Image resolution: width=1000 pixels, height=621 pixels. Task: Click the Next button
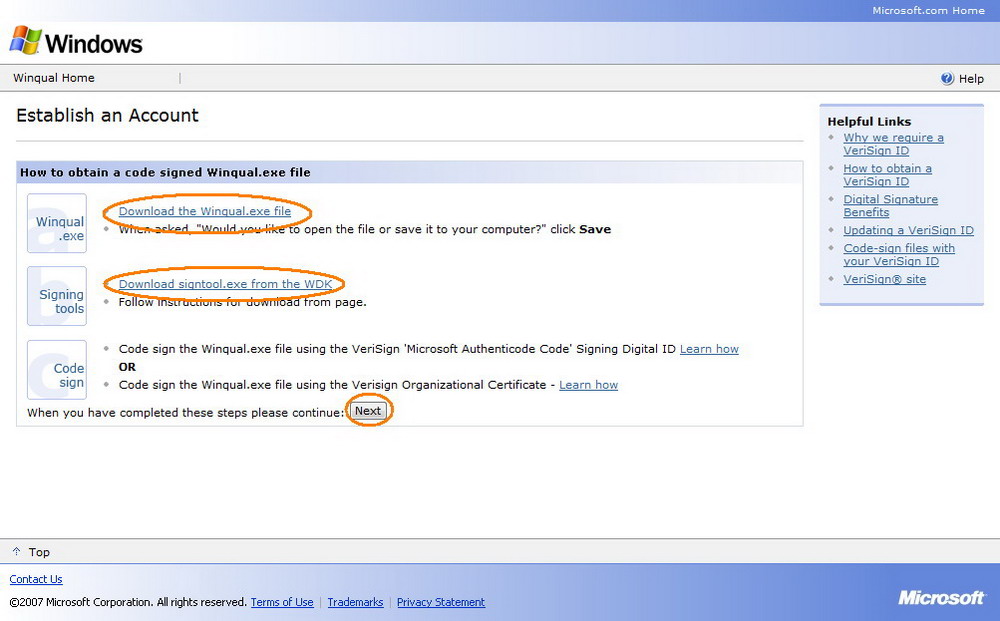pyautogui.click(x=368, y=411)
